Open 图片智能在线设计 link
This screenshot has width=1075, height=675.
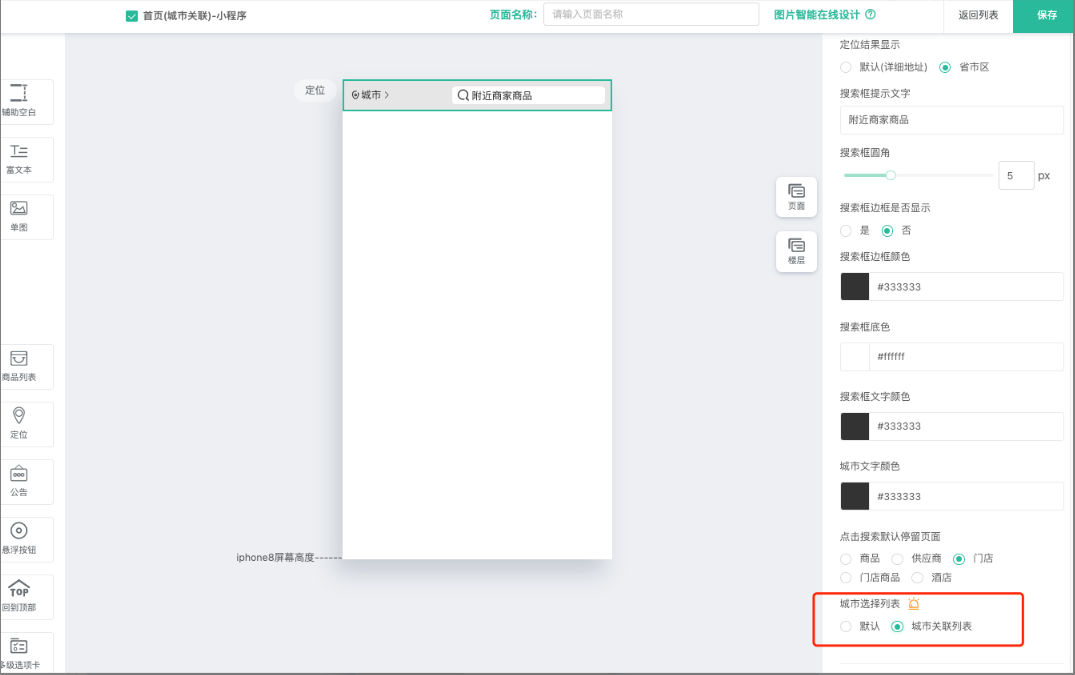824,15
